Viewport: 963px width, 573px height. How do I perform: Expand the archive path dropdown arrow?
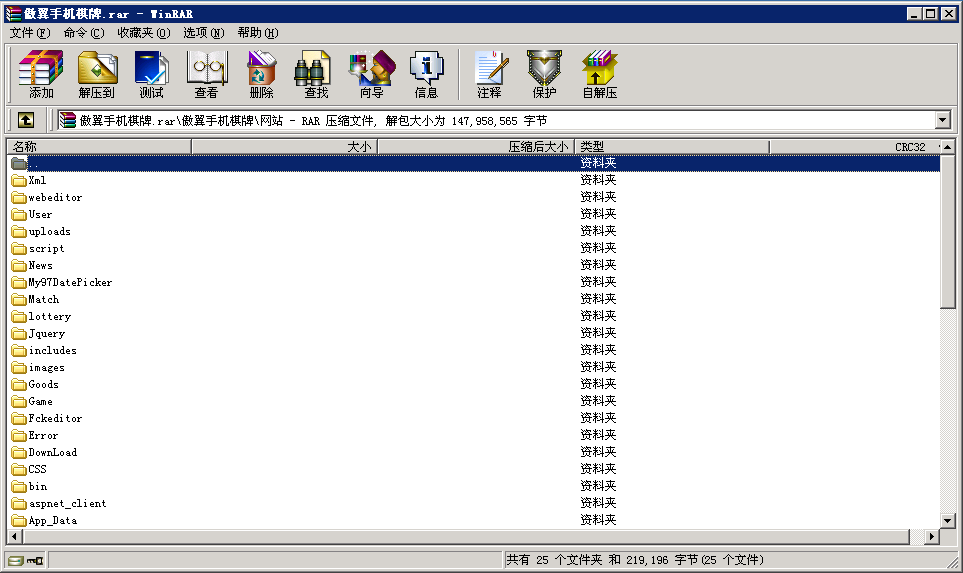tap(942, 120)
